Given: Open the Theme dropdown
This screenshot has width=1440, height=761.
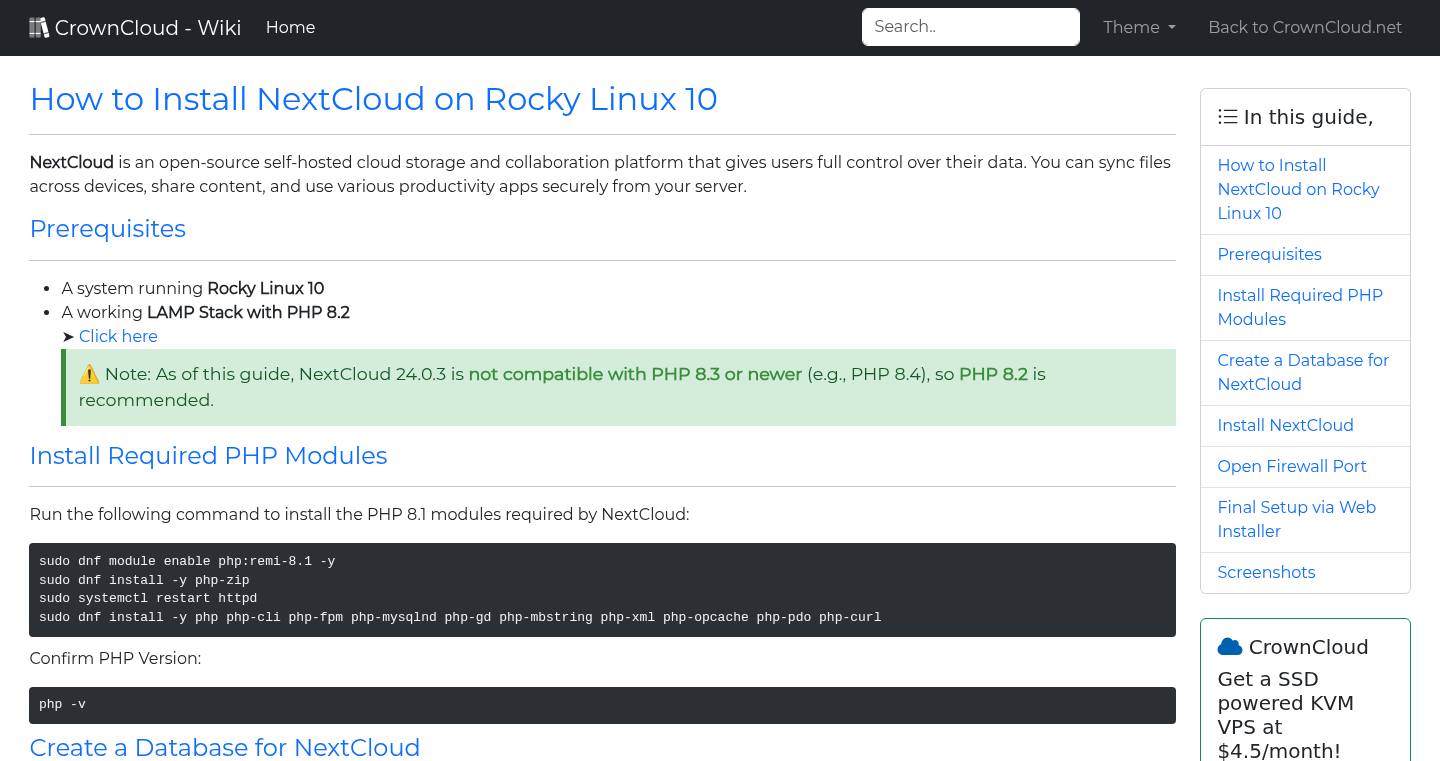Looking at the screenshot, I should click(1139, 27).
